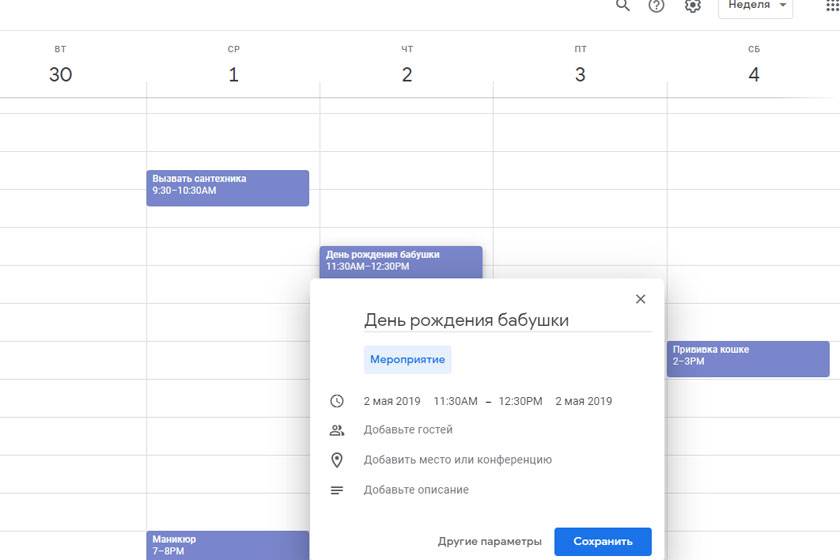Open the Вызвать сантехника event

coord(227,187)
